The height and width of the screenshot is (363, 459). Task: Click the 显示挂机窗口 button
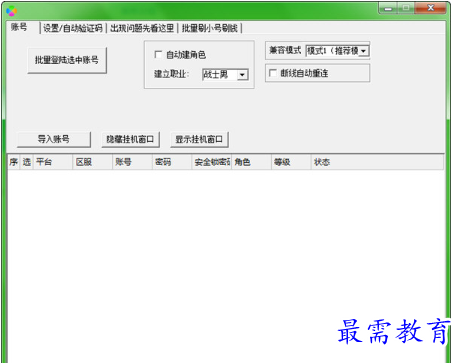[x=199, y=139]
